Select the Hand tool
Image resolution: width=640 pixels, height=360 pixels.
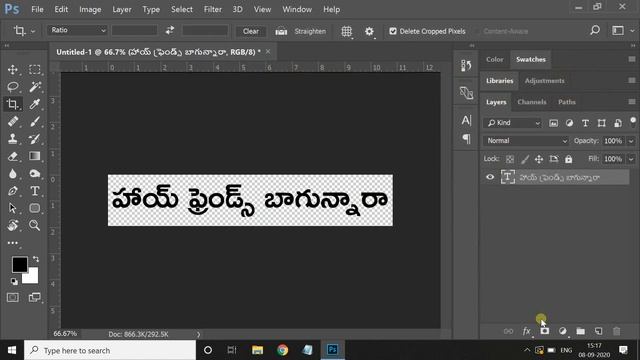pyautogui.click(x=13, y=225)
